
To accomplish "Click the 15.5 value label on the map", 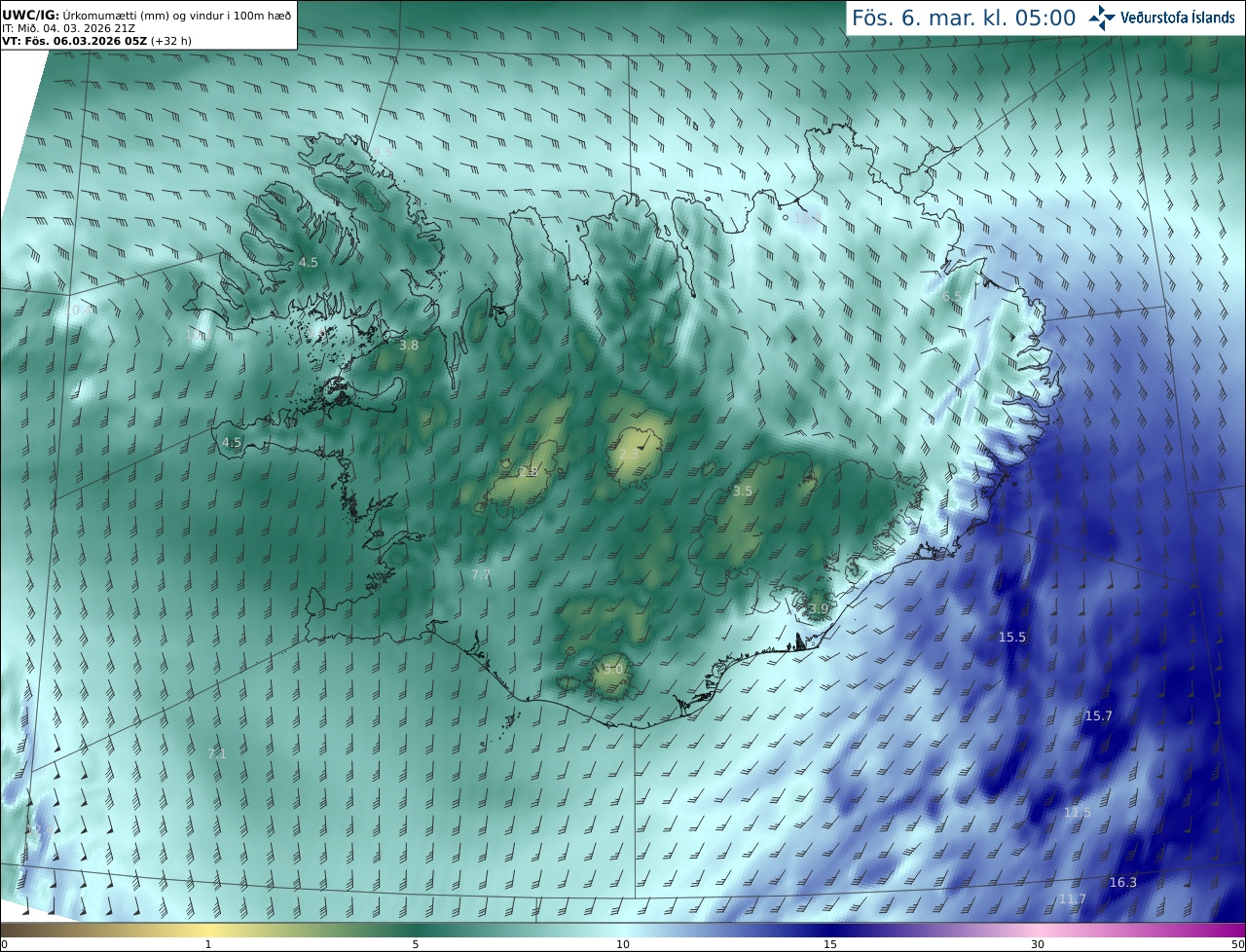I will point(1012,637).
